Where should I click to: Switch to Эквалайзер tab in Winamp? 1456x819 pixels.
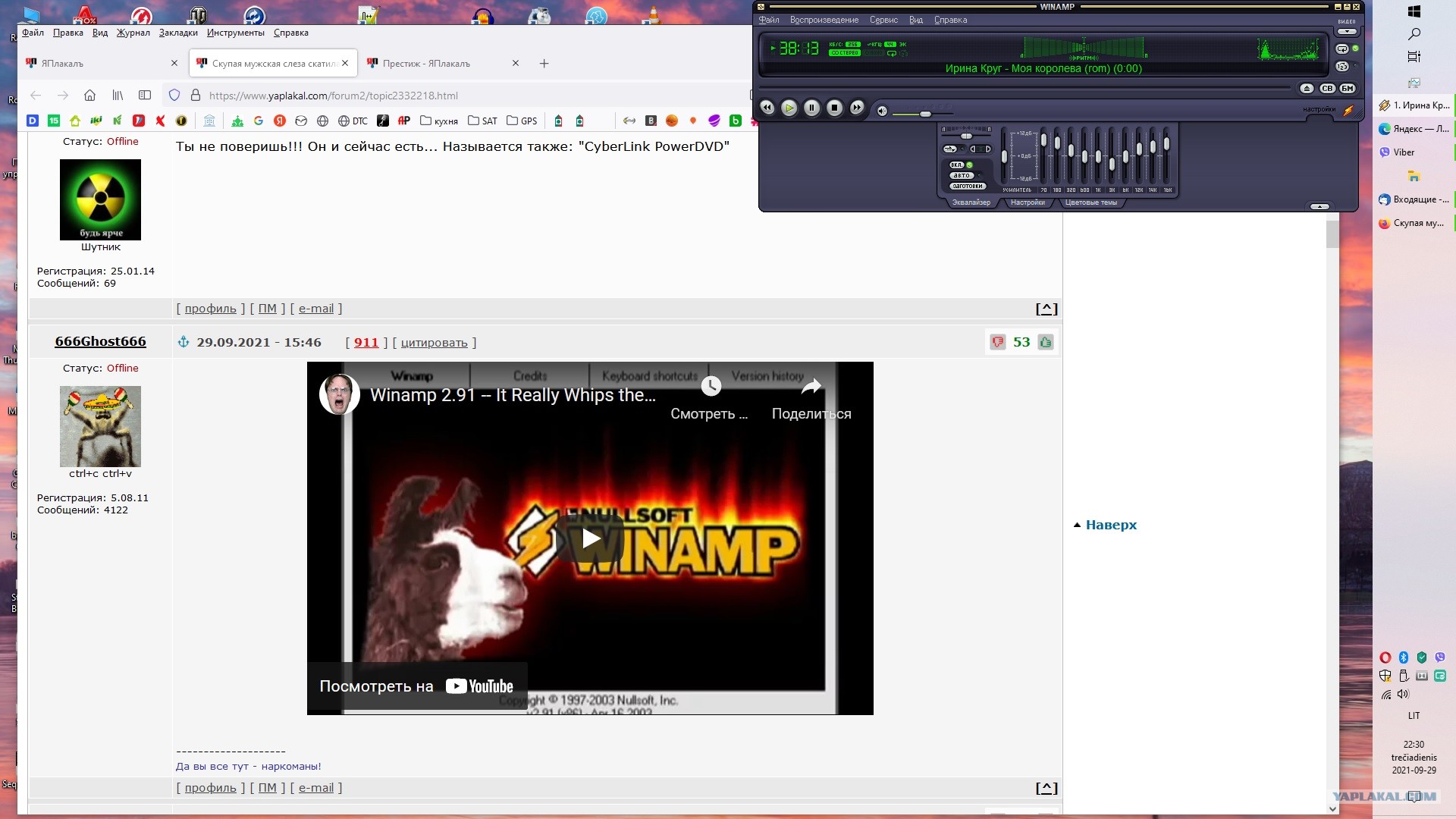pos(971,203)
